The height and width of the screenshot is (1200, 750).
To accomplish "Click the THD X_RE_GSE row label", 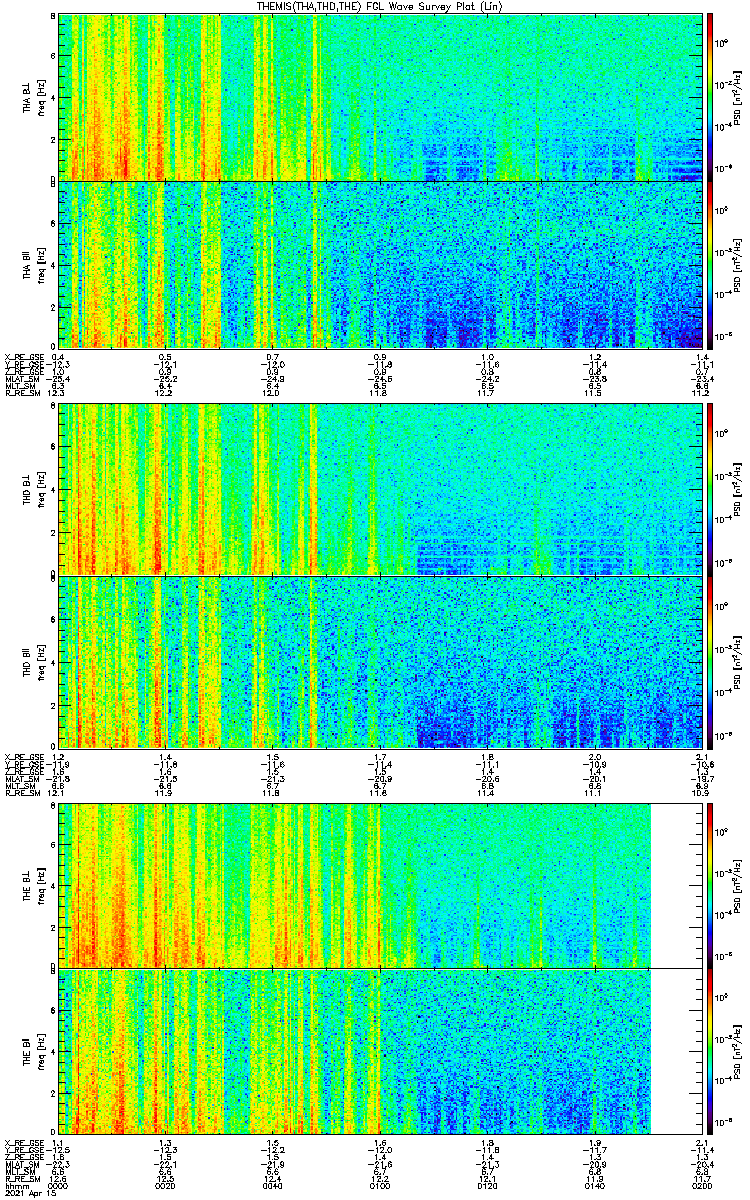I will pyautogui.click(x=23, y=755).
